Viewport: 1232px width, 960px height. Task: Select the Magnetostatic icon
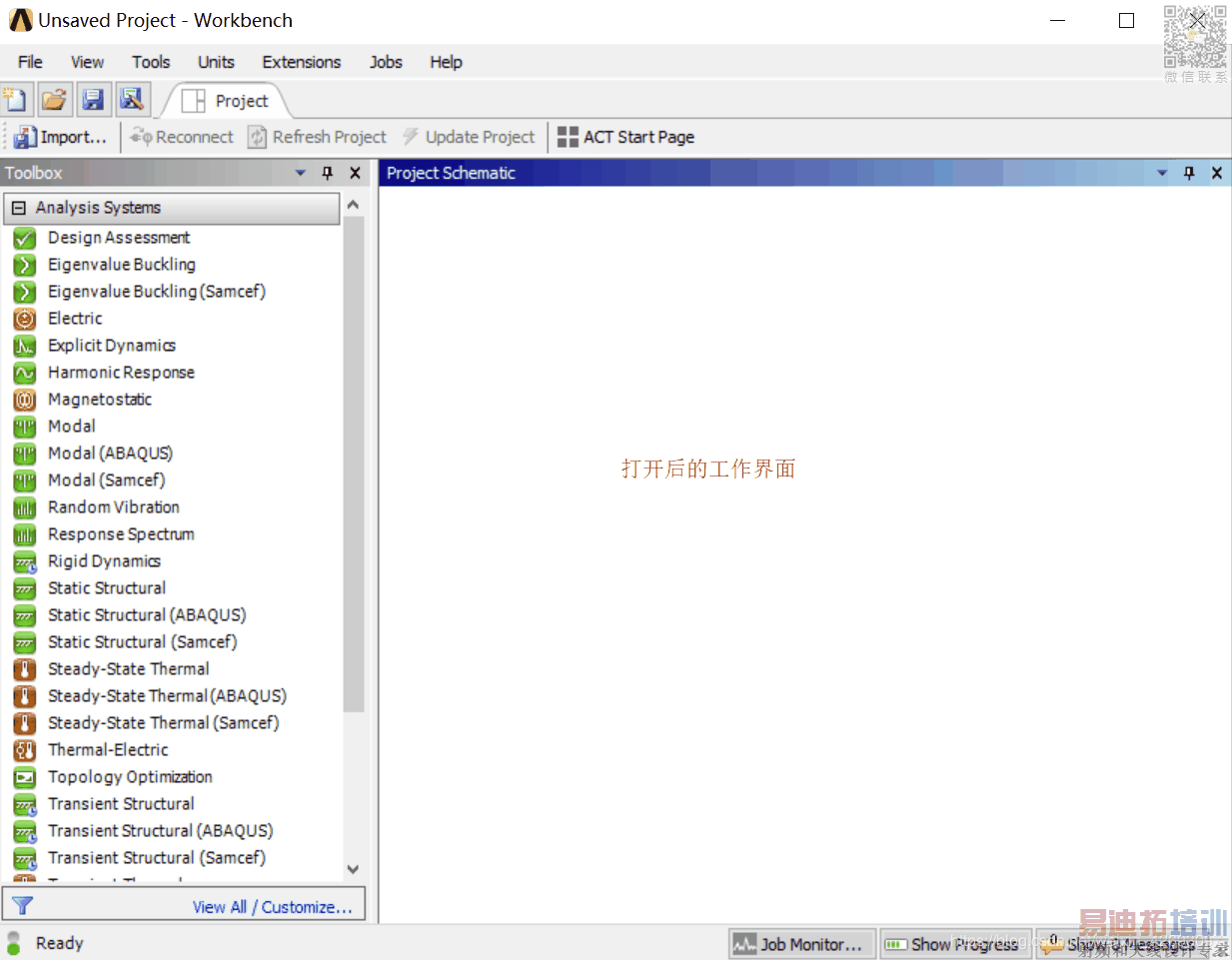[25, 400]
